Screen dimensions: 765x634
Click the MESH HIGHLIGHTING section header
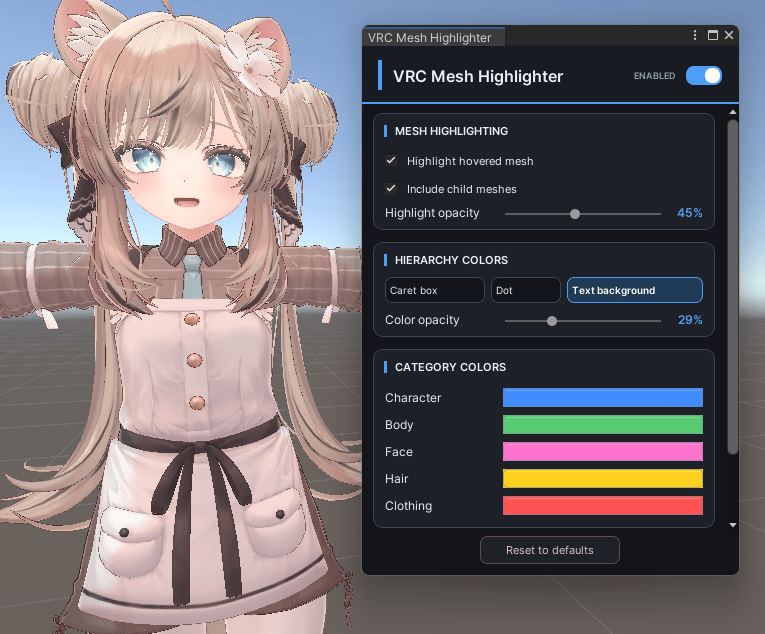[451, 131]
